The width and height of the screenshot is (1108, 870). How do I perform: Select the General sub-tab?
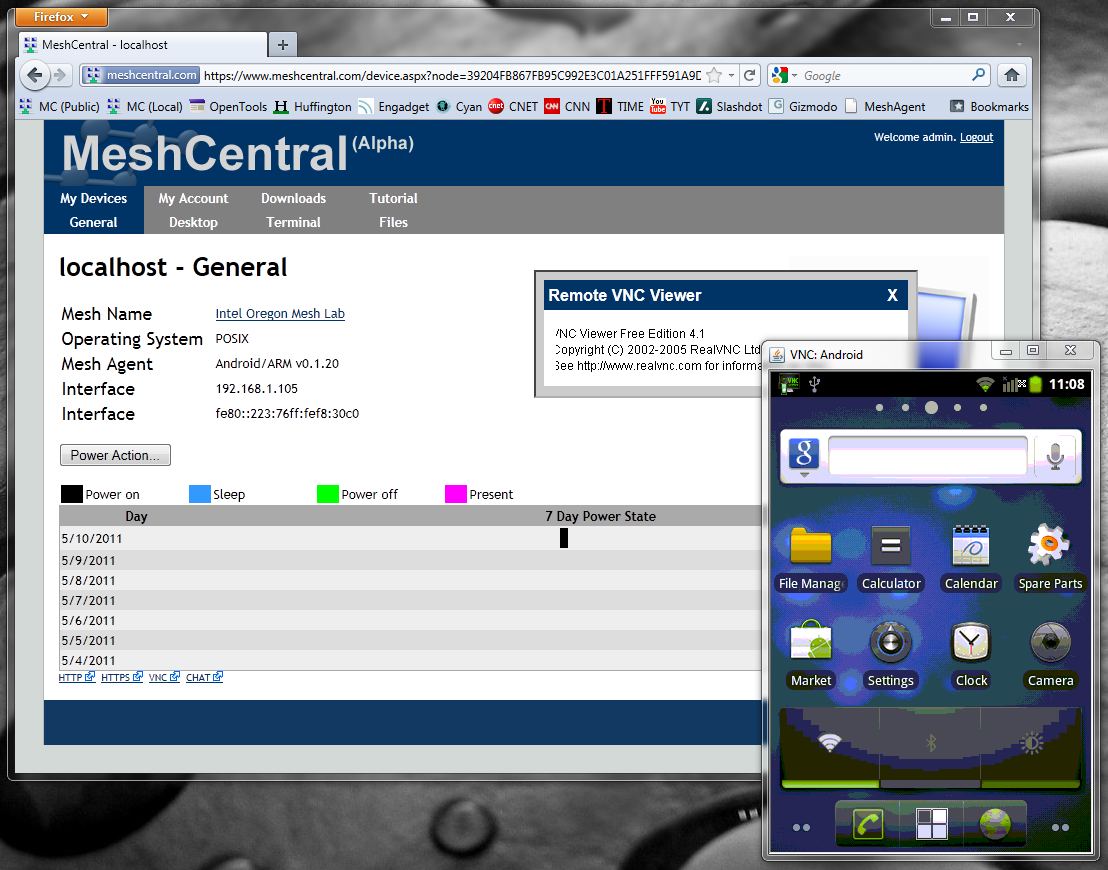93,223
